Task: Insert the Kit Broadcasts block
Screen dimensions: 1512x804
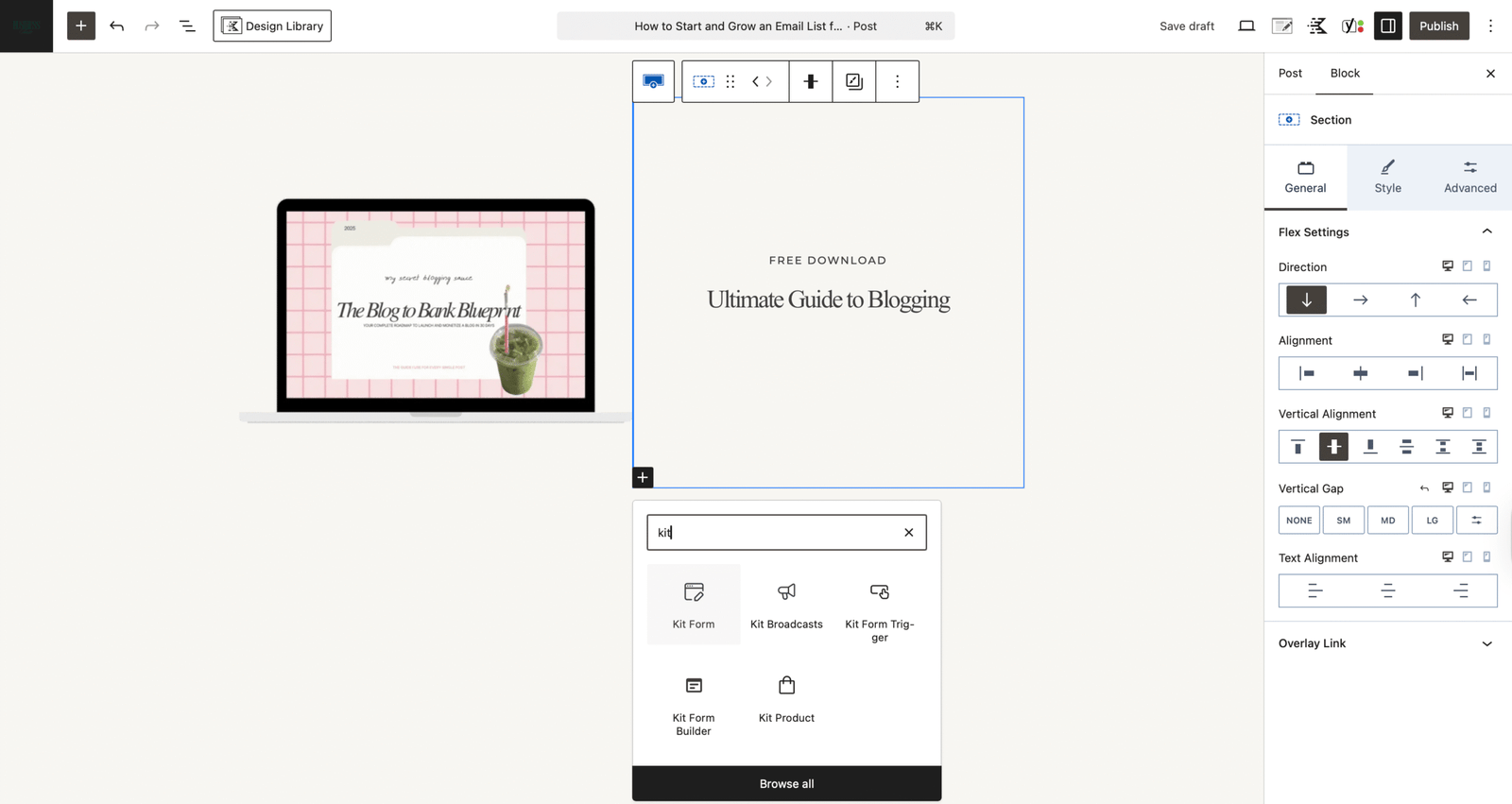Action: 786,604
